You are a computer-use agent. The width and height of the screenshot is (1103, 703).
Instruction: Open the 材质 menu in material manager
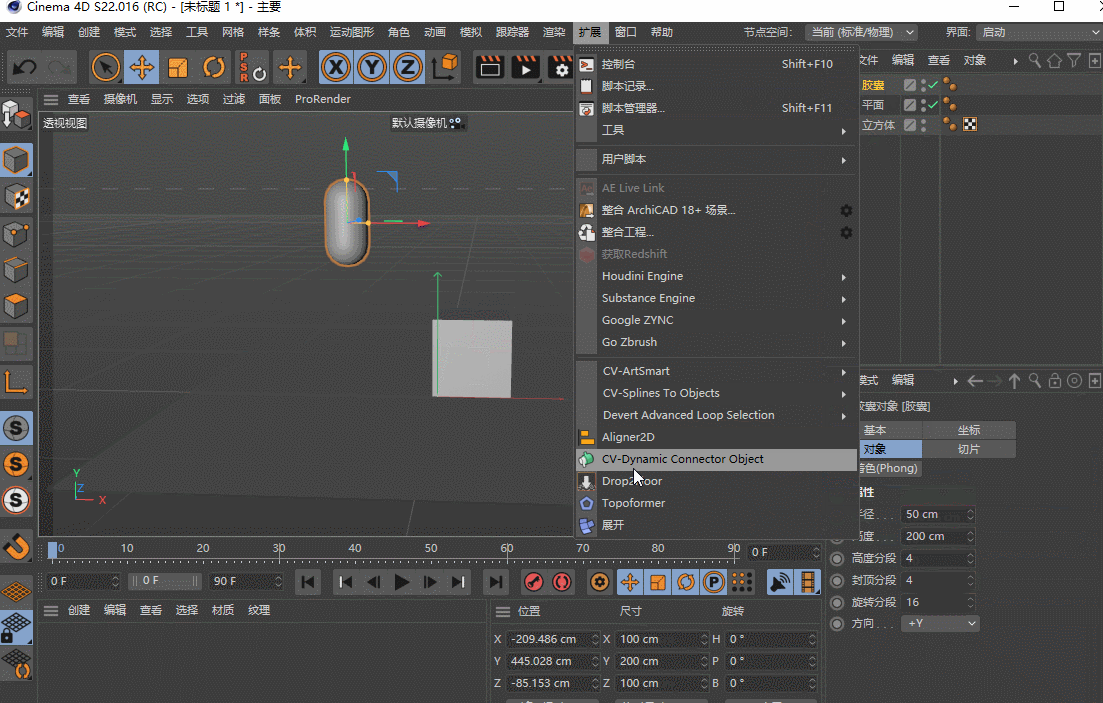(x=222, y=610)
